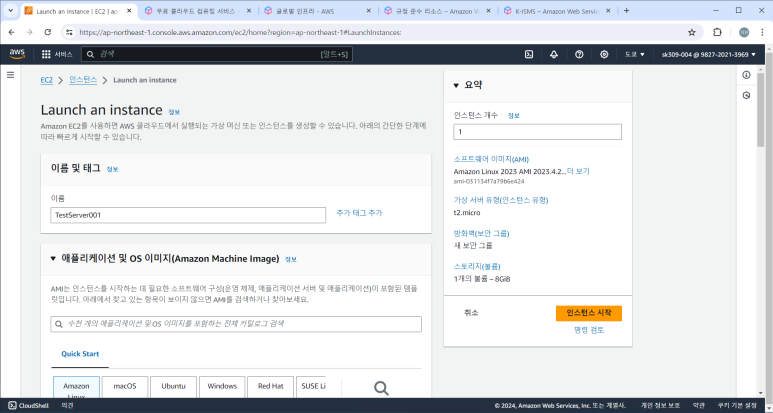The width and height of the screenshot is (773, 413).
Task: Open the Chrome three-dot menu
Action: [x=762, y=32]
